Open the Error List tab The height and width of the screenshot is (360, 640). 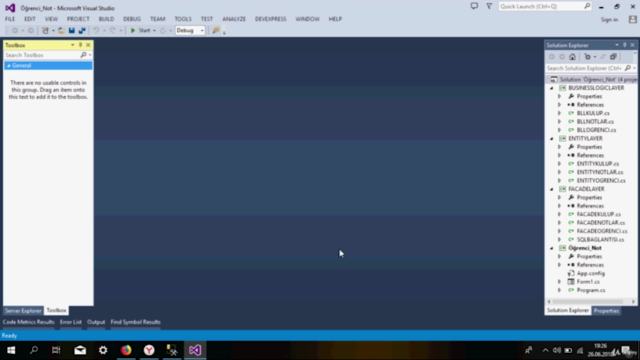click(x=71, y=322)
